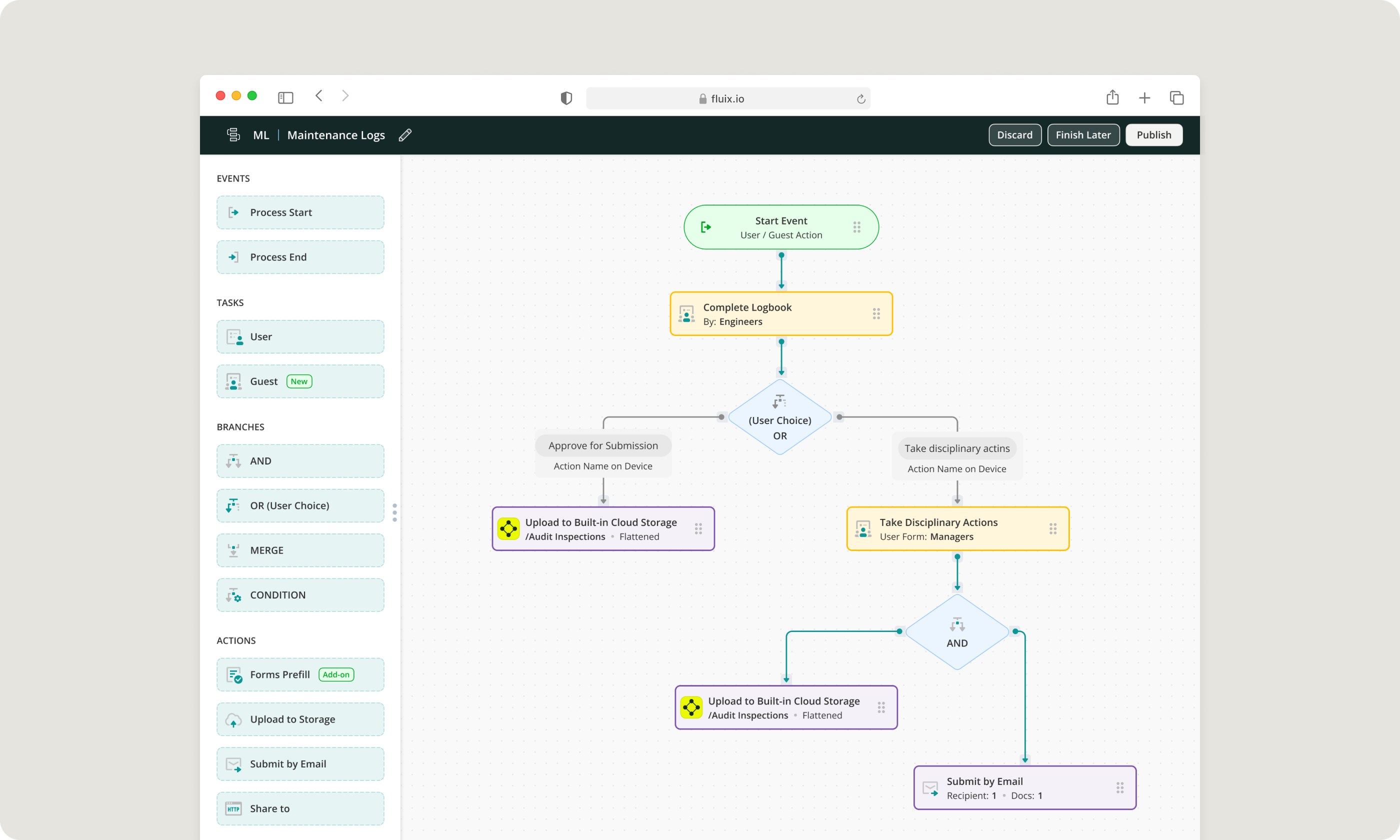The height and width of the screenshot is (840, 1400).
Task: Click the Discard button
Action: (1014, 134)
